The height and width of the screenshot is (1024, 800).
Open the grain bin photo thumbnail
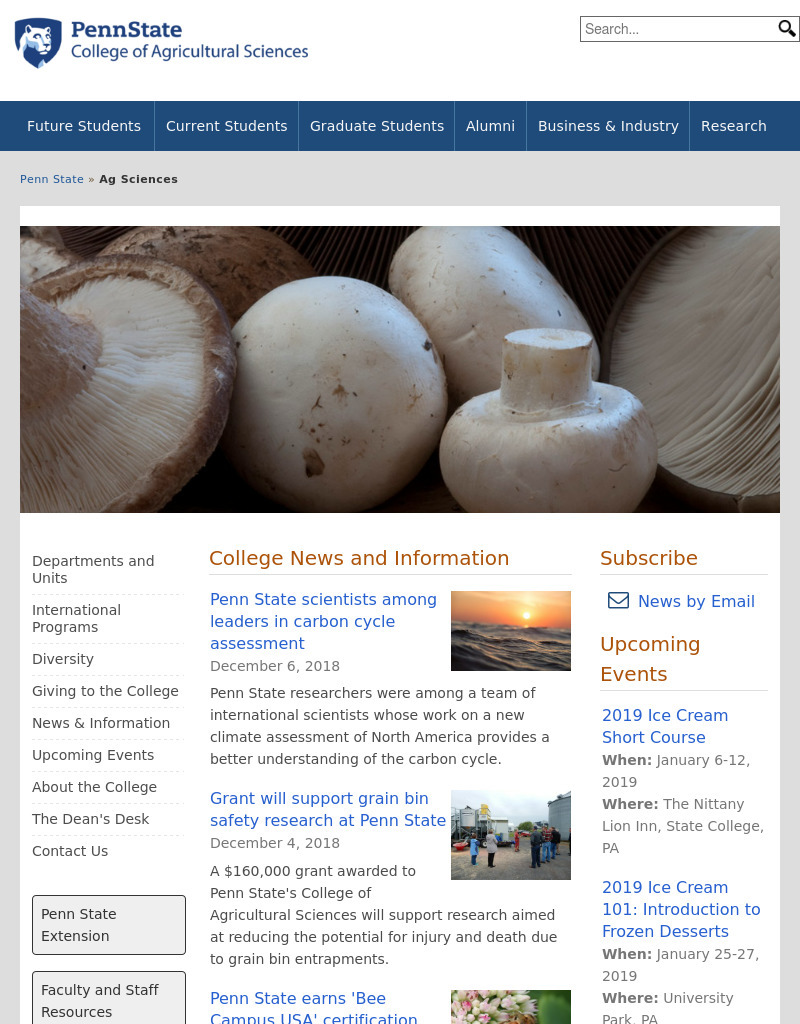pos(511,835)
